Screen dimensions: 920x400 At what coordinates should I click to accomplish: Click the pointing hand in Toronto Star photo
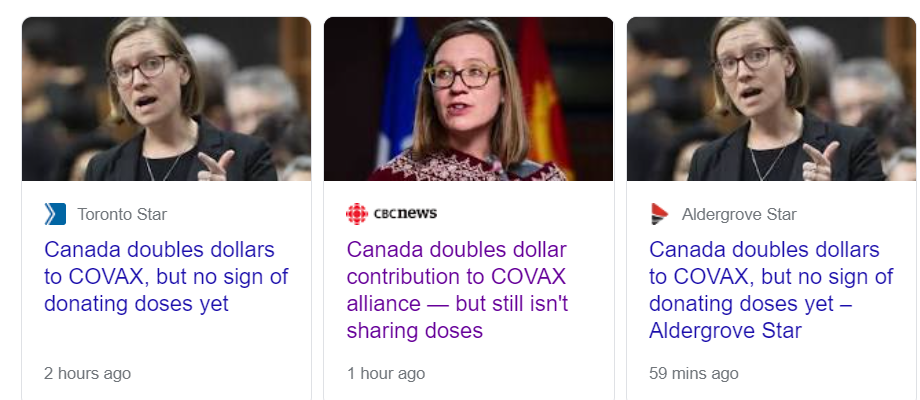point(216,163)
